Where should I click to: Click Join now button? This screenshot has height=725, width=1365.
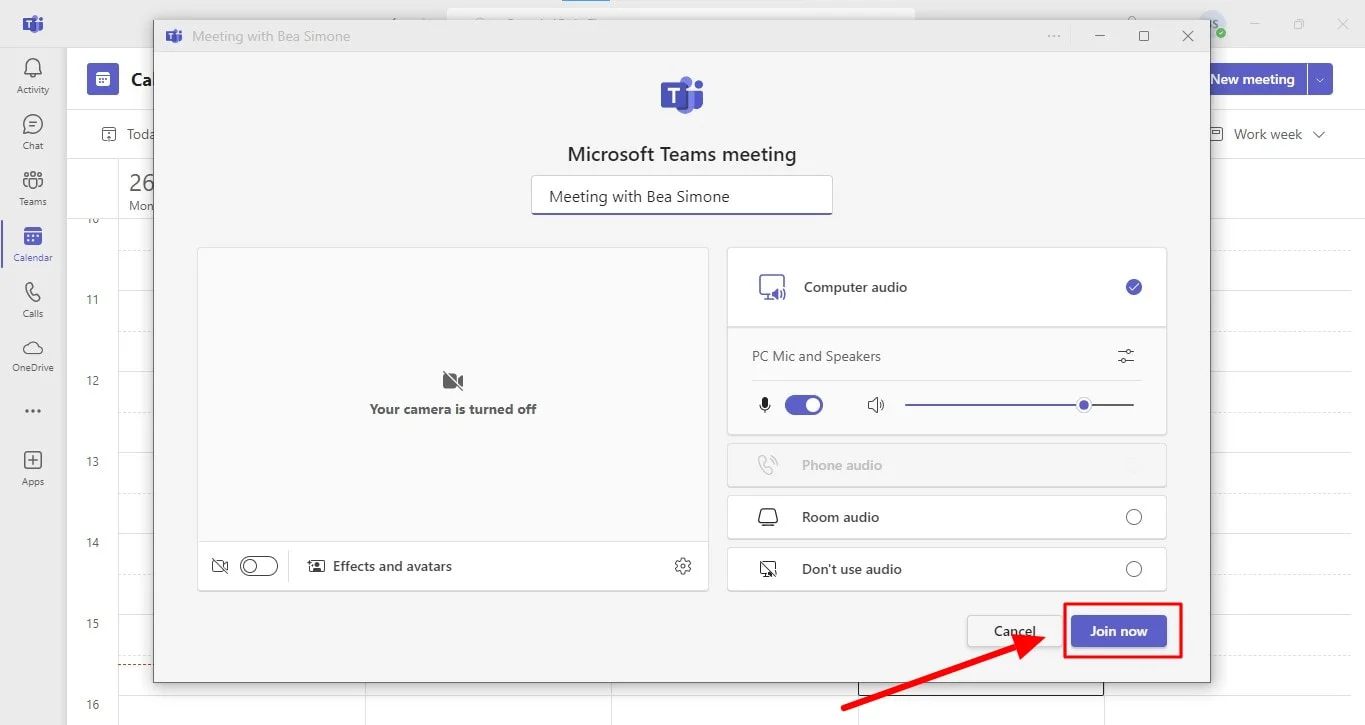[1118, 631]
